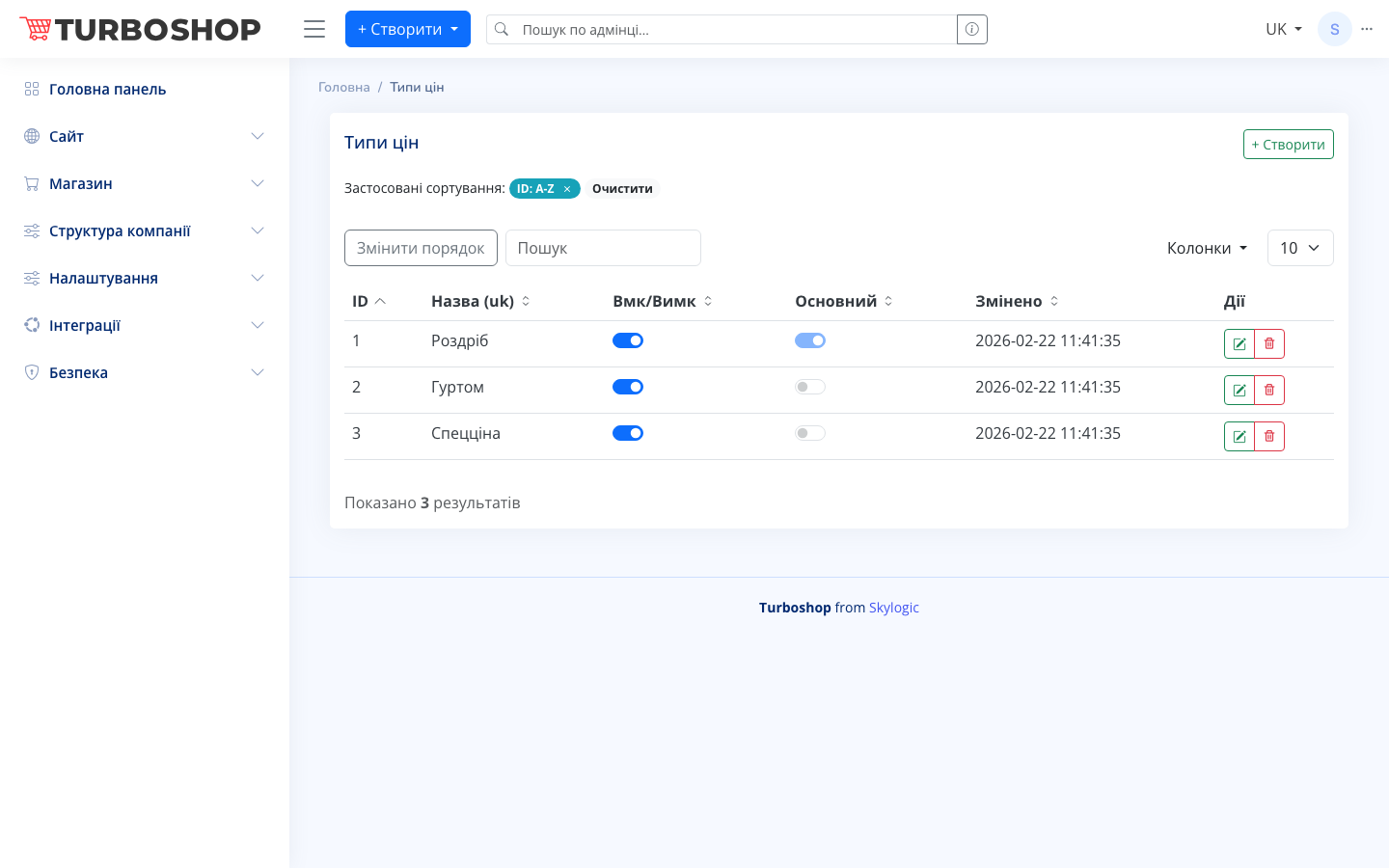Sort by Вмк/Вимк column
Screen dimensions: 1389x868
663,301
